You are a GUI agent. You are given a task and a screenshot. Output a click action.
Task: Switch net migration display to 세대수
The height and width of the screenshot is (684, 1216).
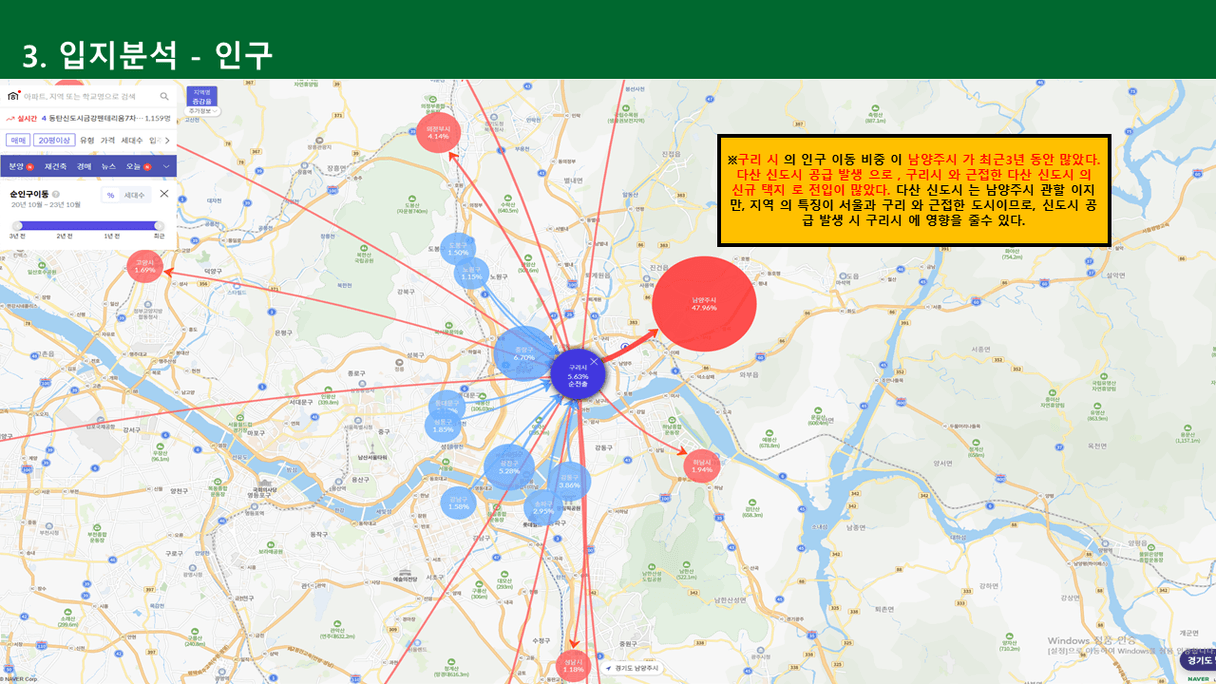[134, 195]
